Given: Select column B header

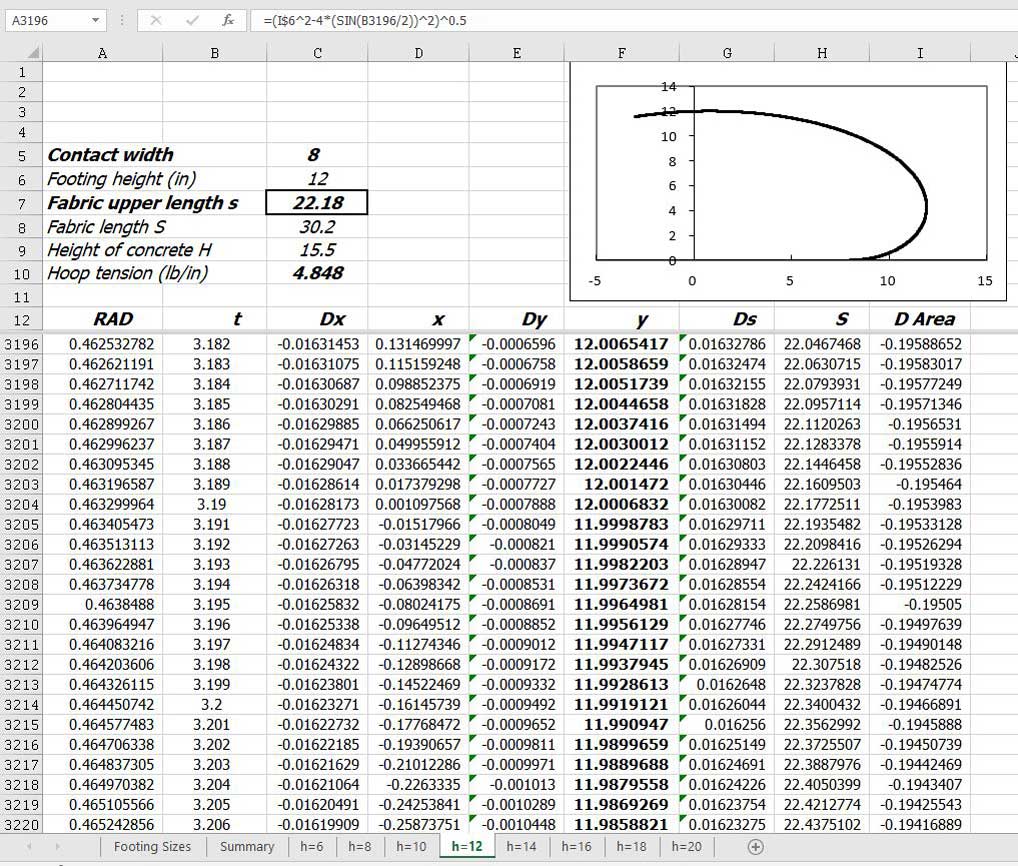Looking at the screenshot, I should pos(214,53).
